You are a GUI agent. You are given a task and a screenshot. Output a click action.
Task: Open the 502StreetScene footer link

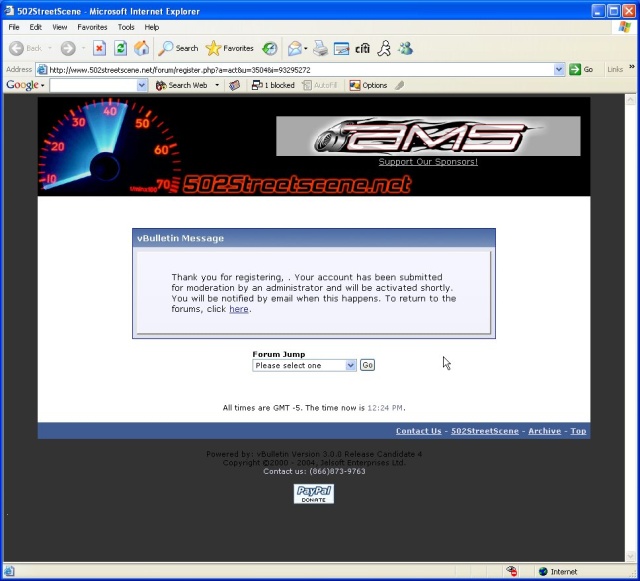pos(484,431)
